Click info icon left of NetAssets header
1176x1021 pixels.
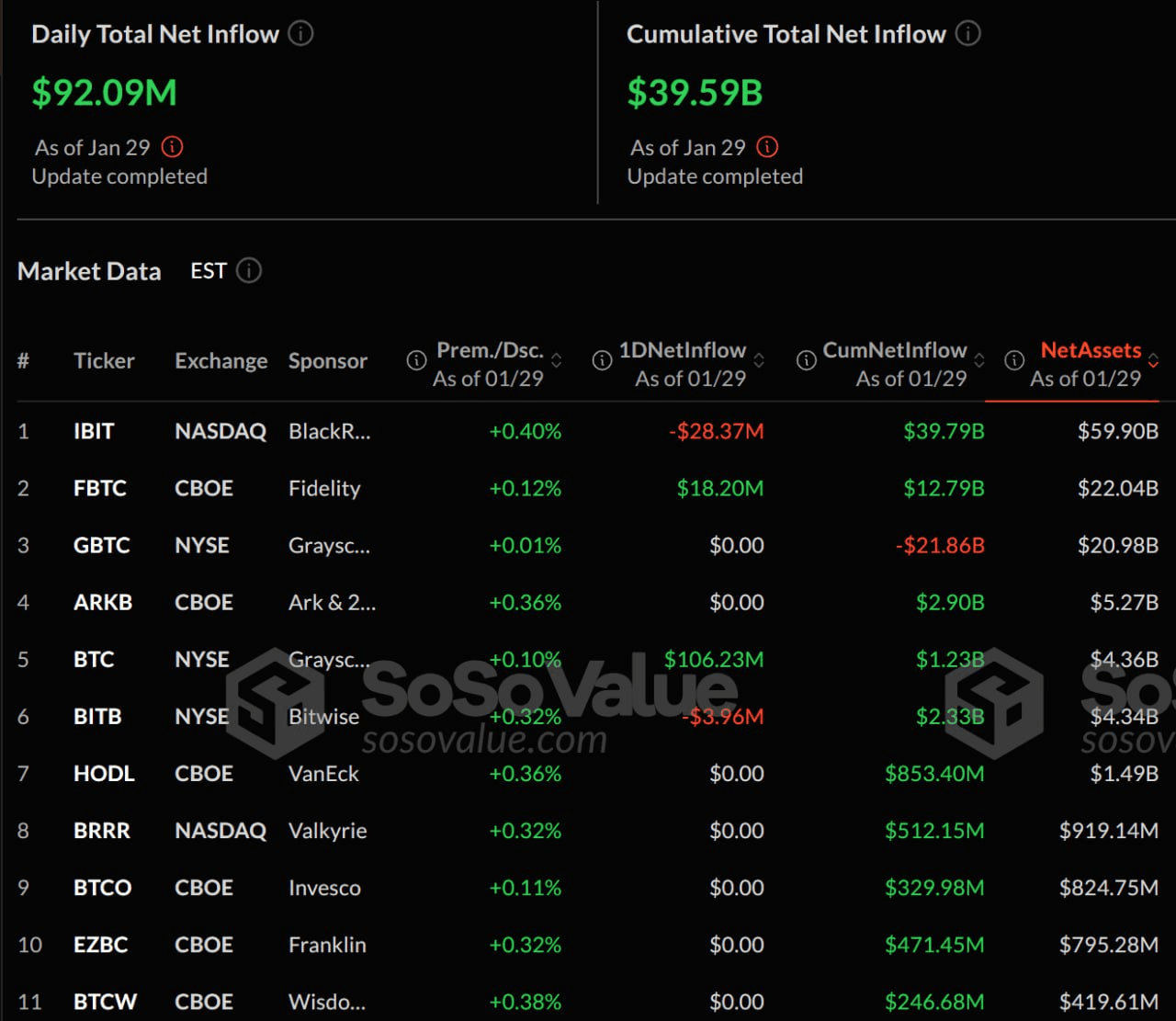pyautogui.click(x=1014, y=360)
